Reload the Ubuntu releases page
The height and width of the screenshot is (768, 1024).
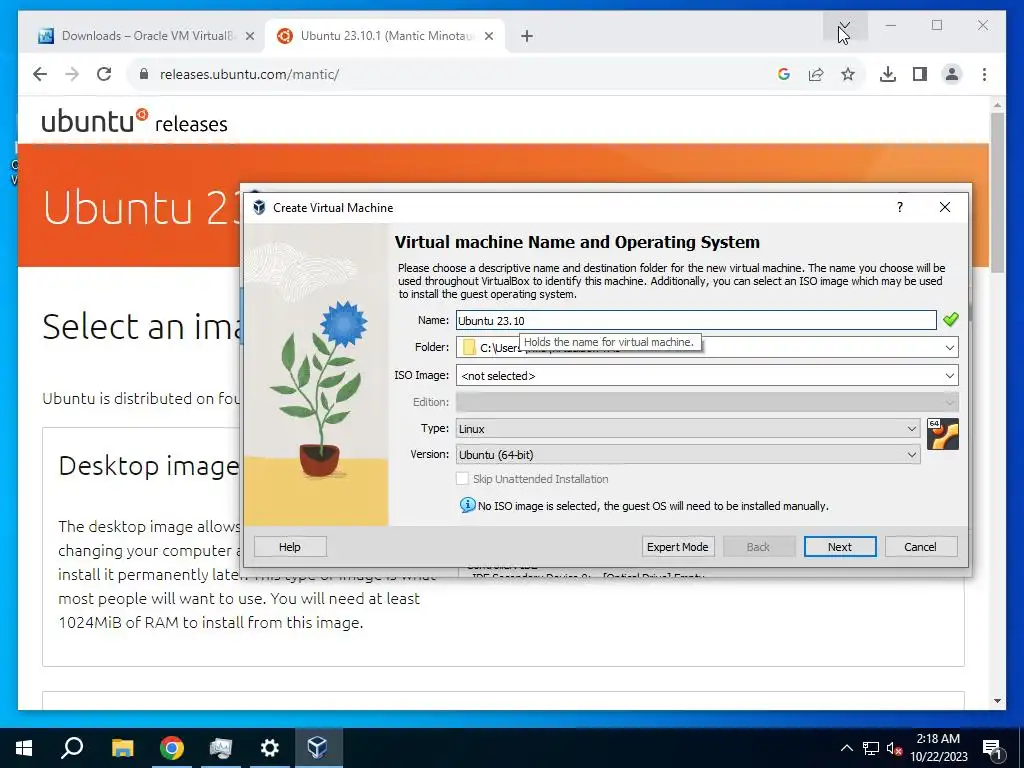[104, 74]
